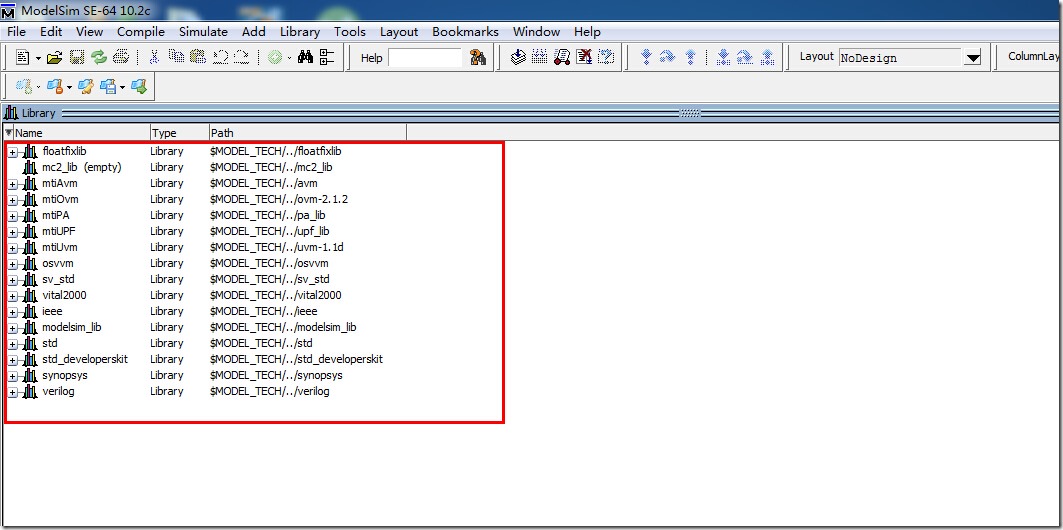Click the Open file folder icon
This screenshot has width=1063, height=530.
[x=55, y=58]
